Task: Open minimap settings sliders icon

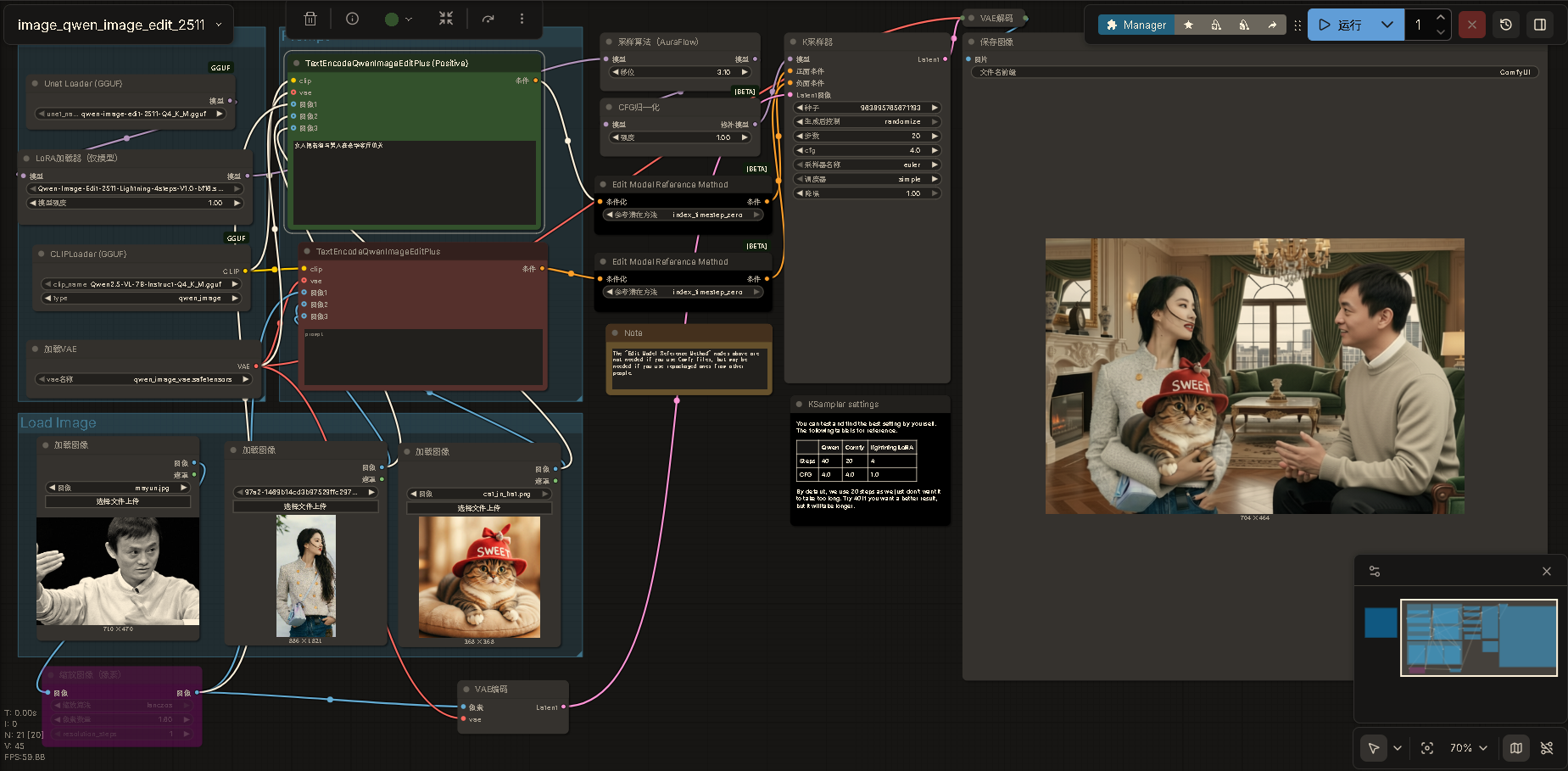Action: [1375, 572]
